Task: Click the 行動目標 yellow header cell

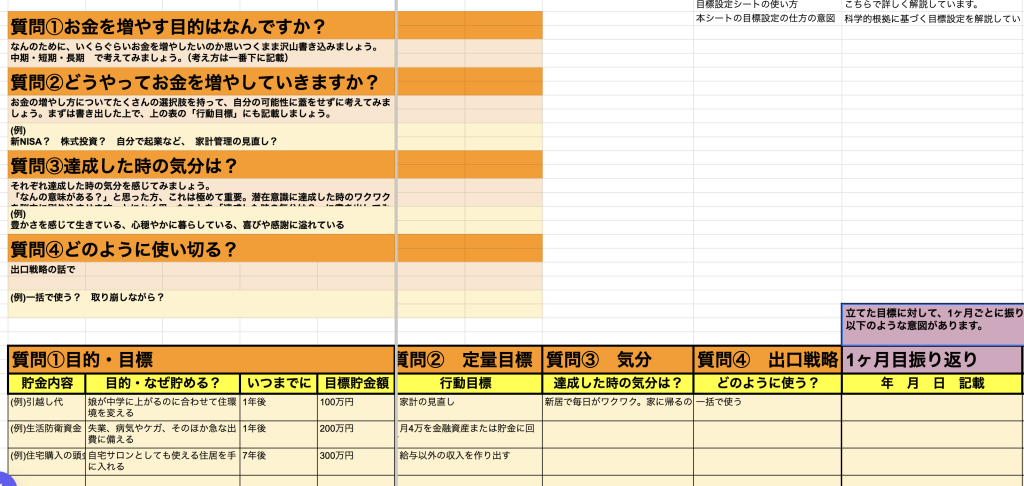Action: [x=470, y=383]
